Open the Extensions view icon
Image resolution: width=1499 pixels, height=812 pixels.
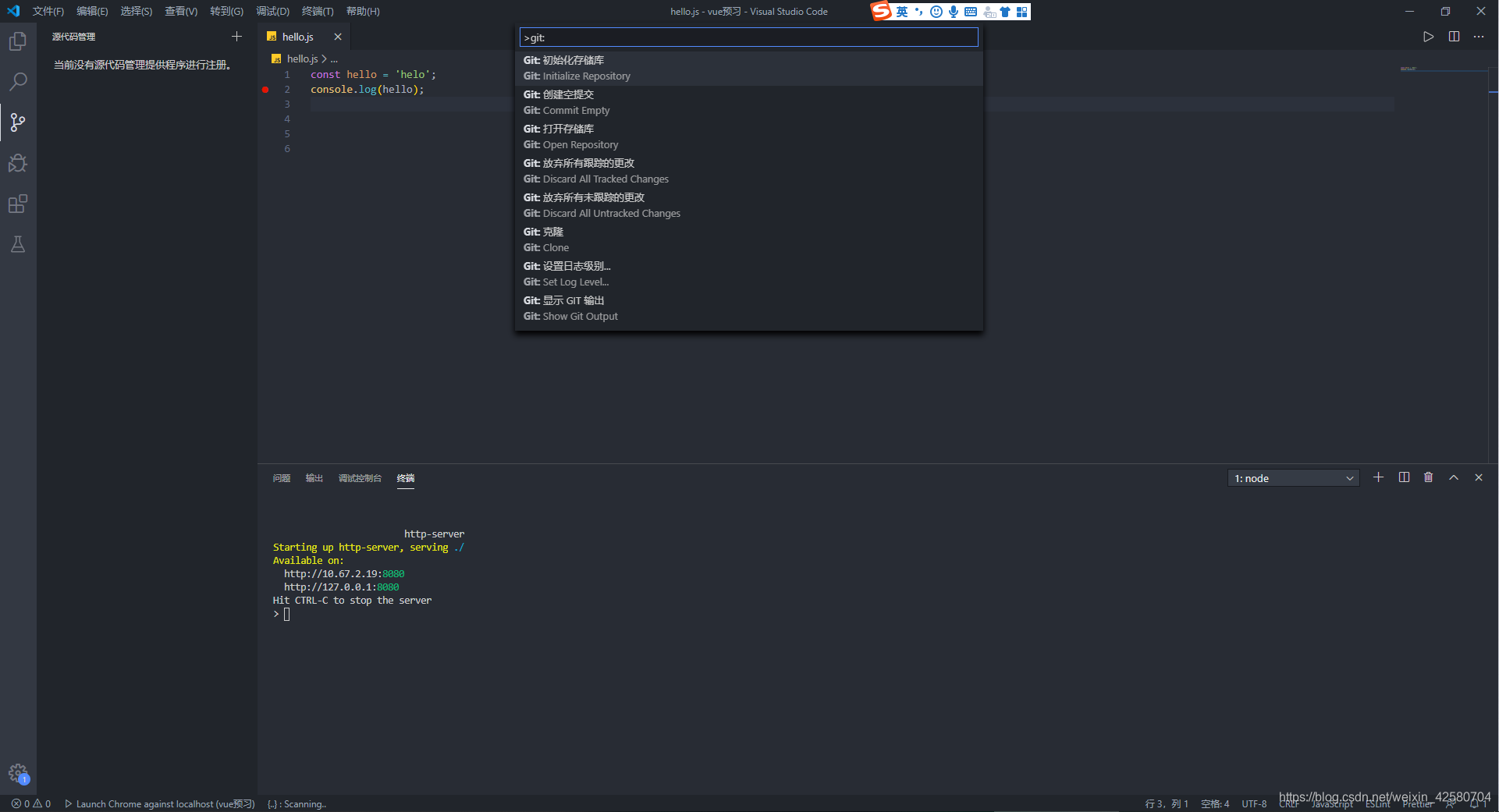click(18, 204)
